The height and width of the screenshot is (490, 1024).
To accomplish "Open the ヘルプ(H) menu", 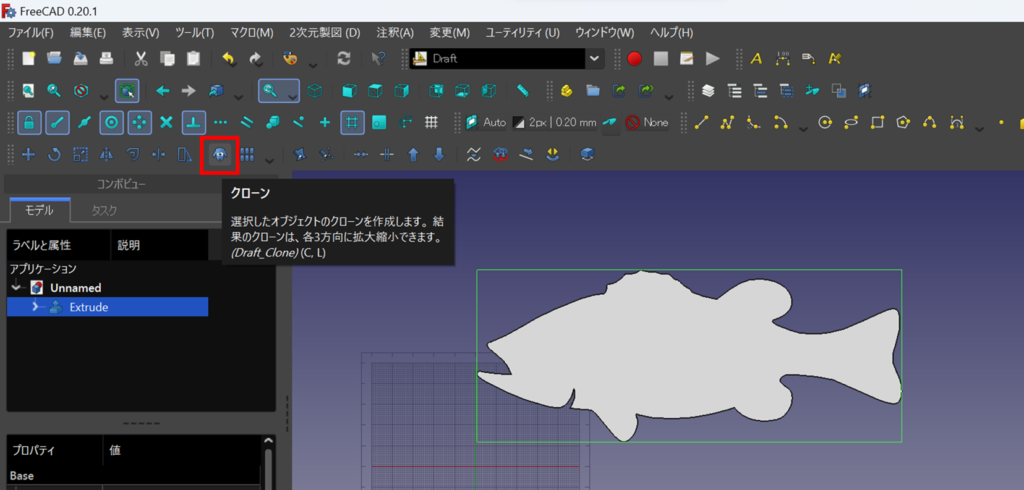I will click(671, 33).
